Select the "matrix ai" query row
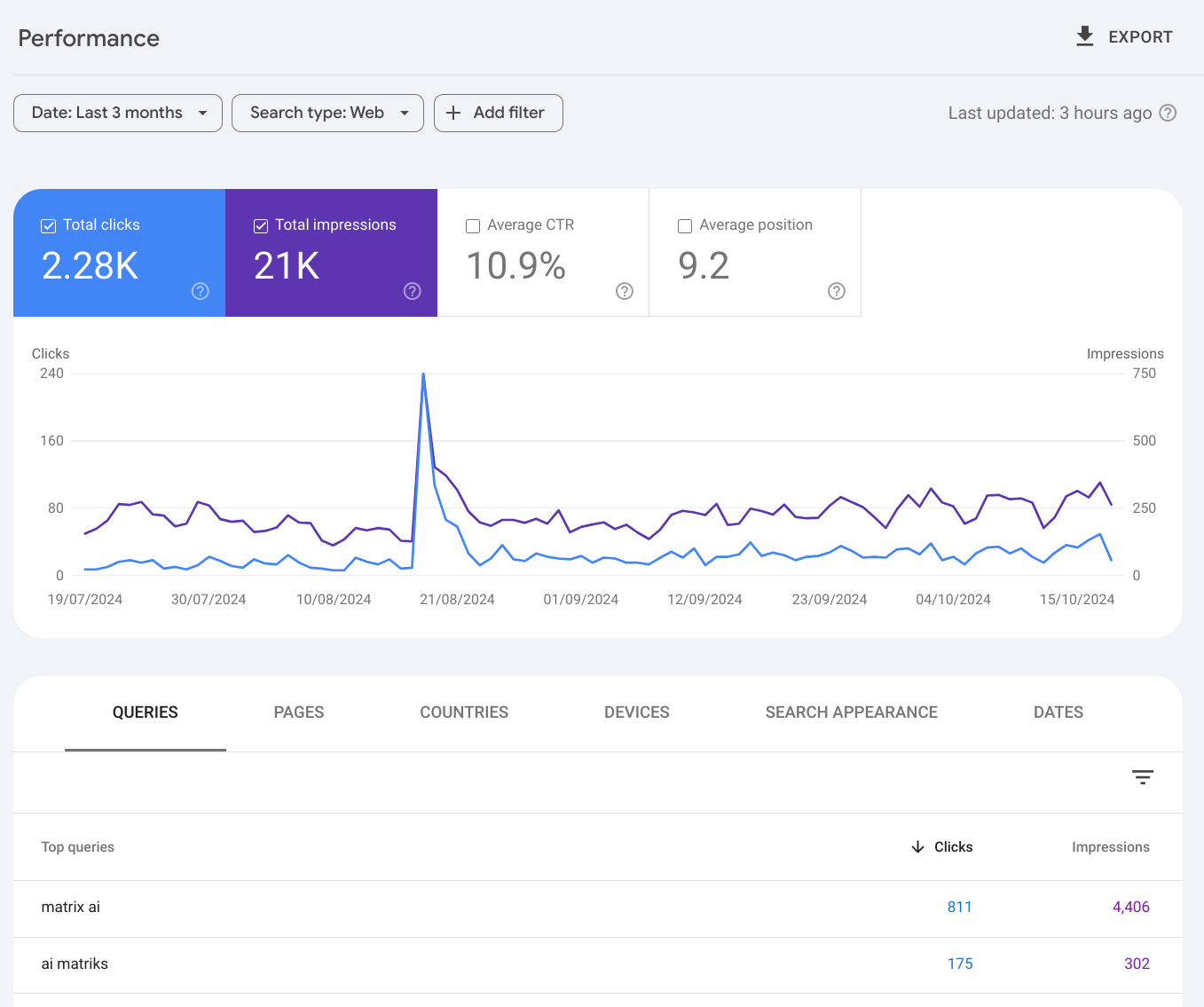This screenshot has height=1007, width=1204. 71,907
